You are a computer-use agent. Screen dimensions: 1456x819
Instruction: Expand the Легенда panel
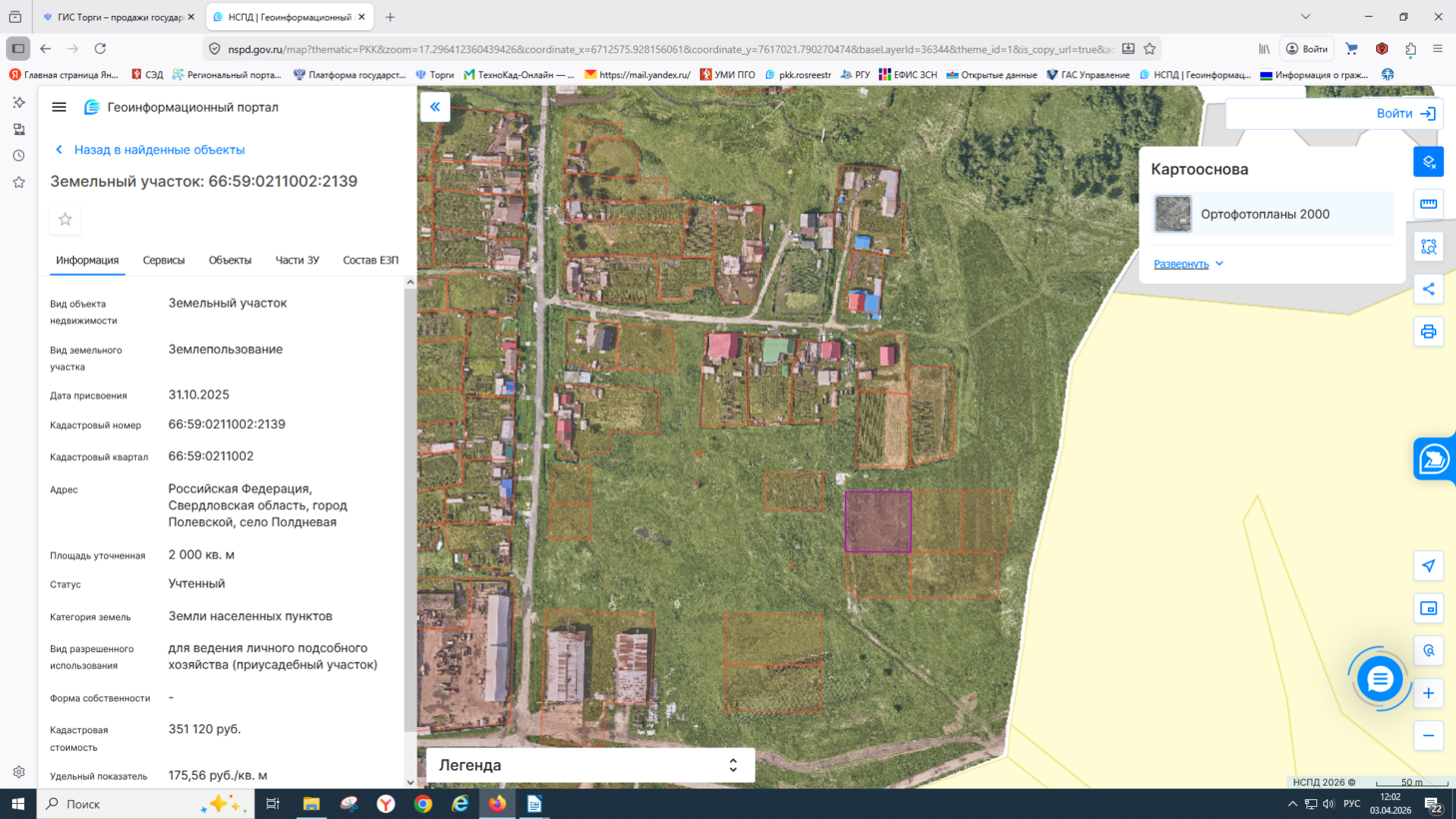(x=732, y=765)
